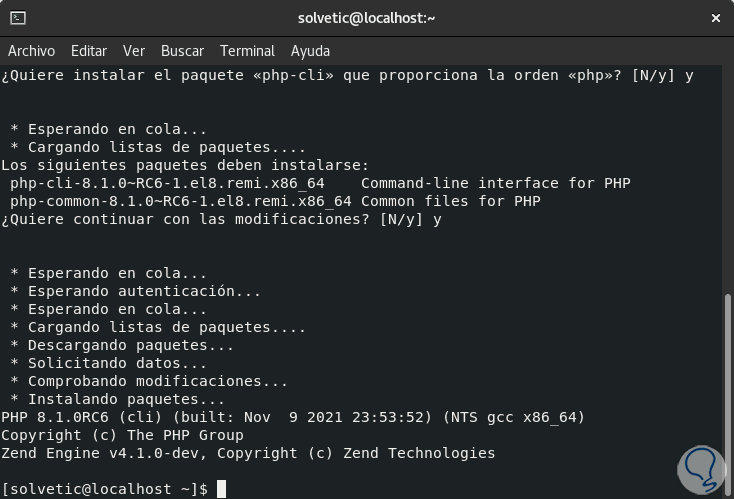Viewport: 734px width, 499px height.
Task: Click the window title solvetic@localhost:~
Action: [367, 18]
